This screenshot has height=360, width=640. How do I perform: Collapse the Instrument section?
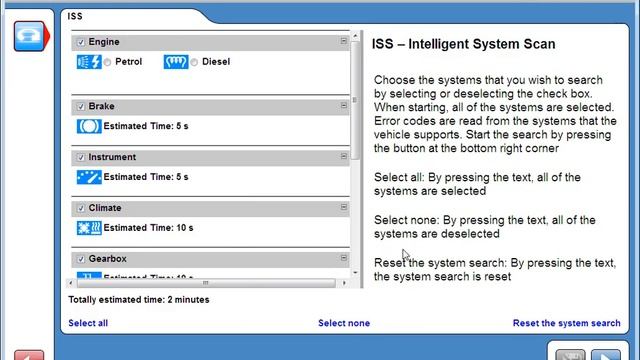[x=343, y=156]
